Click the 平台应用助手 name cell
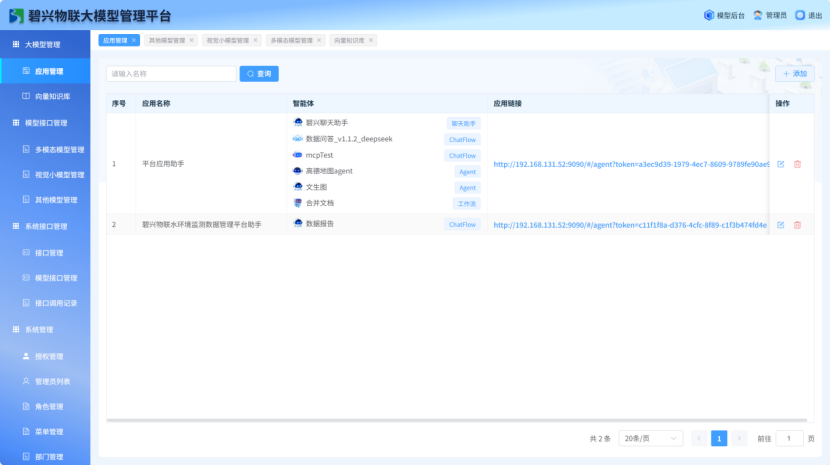This screenshot has width=830, height=466. (211, 164)
